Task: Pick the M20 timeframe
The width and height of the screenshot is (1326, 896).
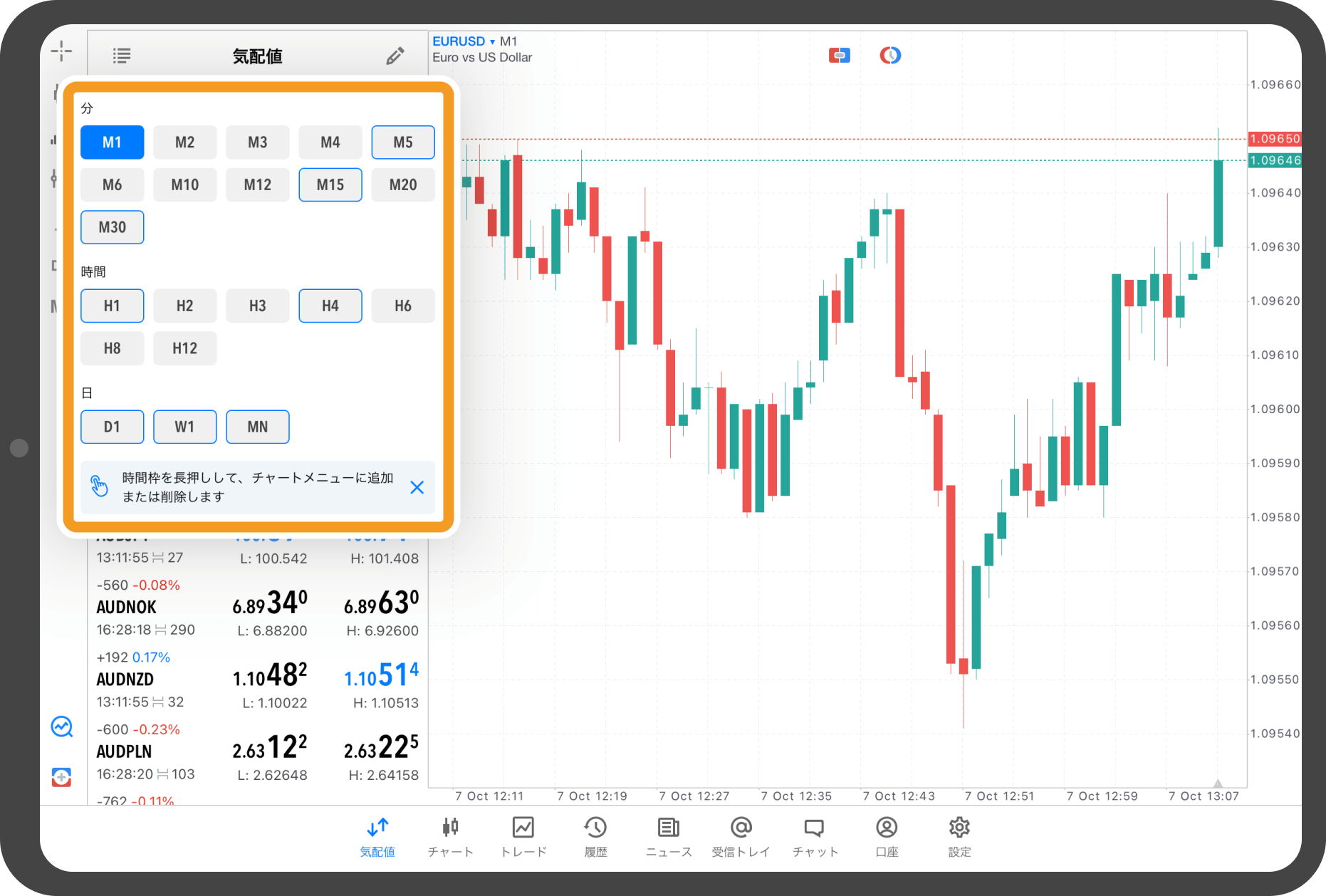Action: coord(402,184)
